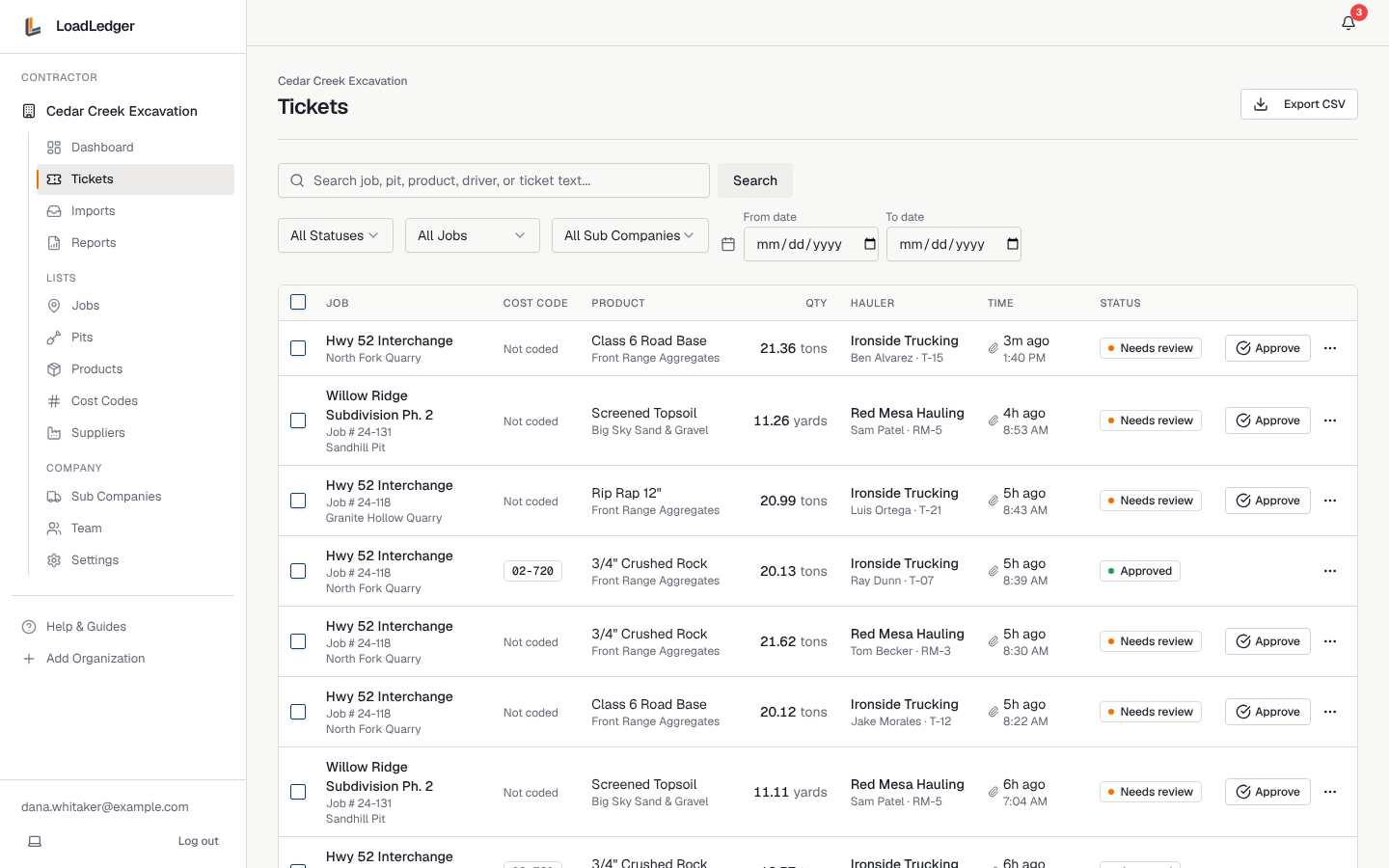Expand the All Jobs filter dropdown

point(473,235)
